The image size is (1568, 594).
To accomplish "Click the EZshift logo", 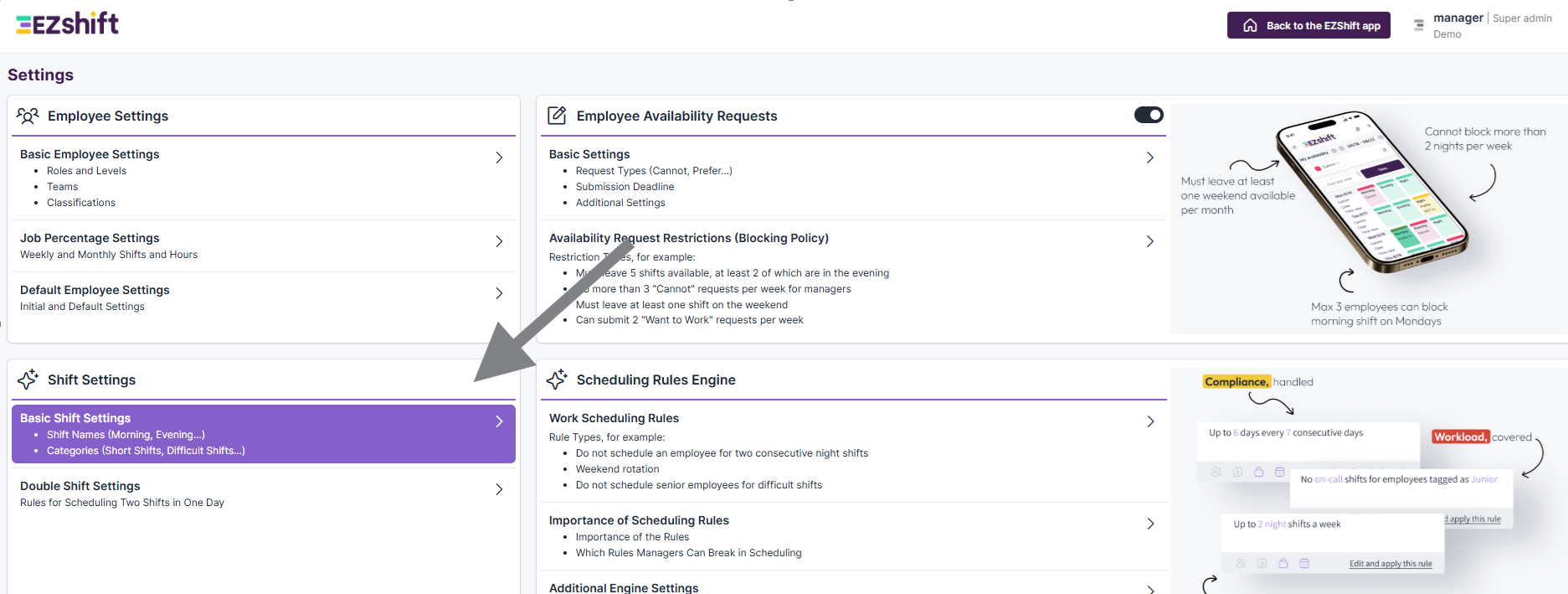I will pos(67,23).
